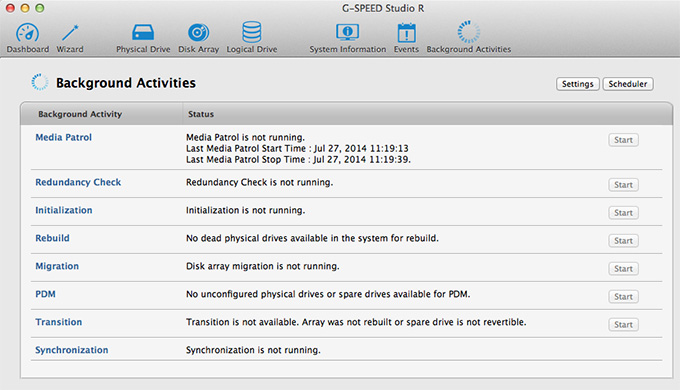Screen dimensions: 680x390
Task: Open the Logical Drive view
Action: (252, 38)
